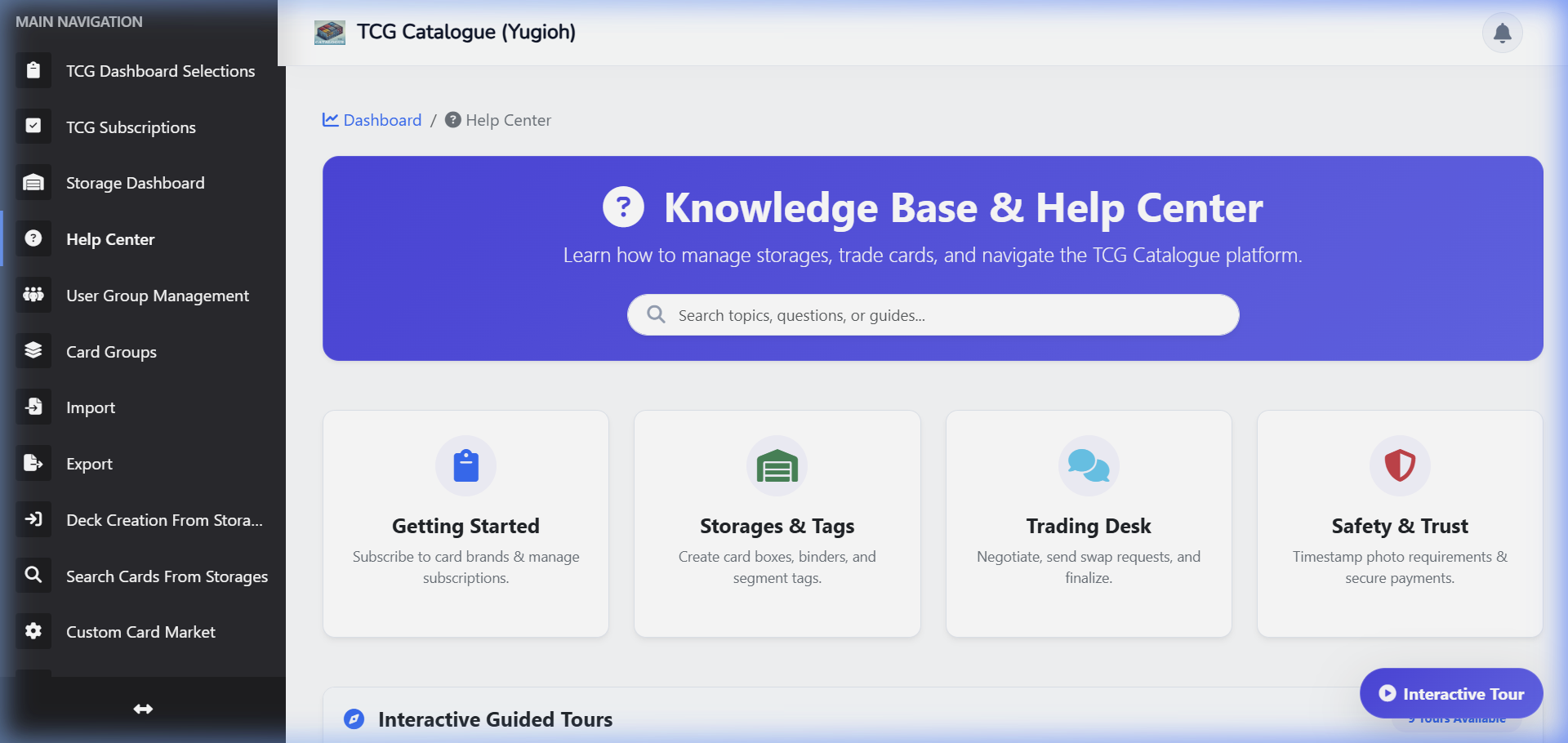The height and width of the screenshot is (743, 1568).
Task: Select Custom Card Market menu entry
Action: 143,631
